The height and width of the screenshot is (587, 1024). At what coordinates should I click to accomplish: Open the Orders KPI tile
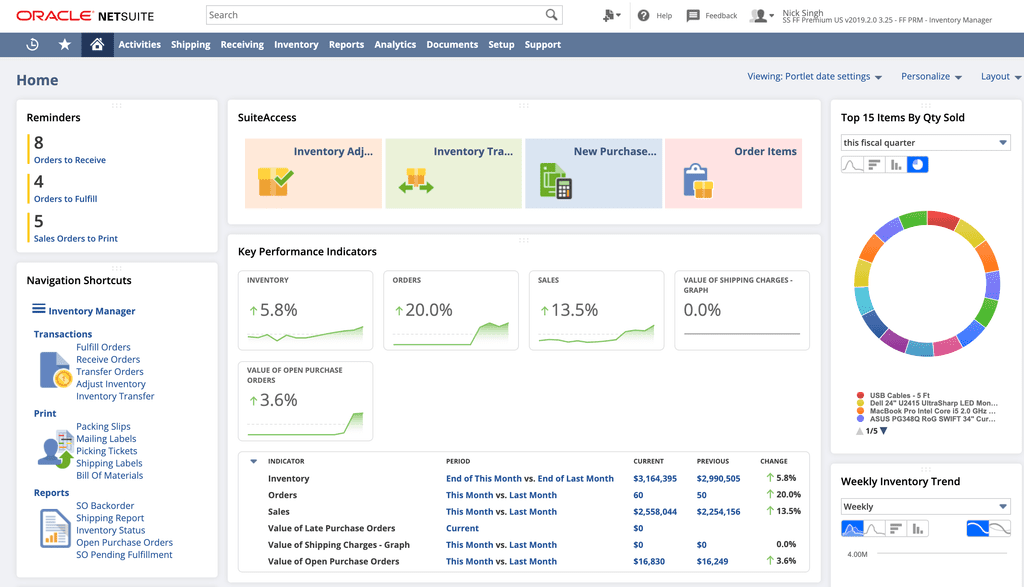[x=451, y=310]
